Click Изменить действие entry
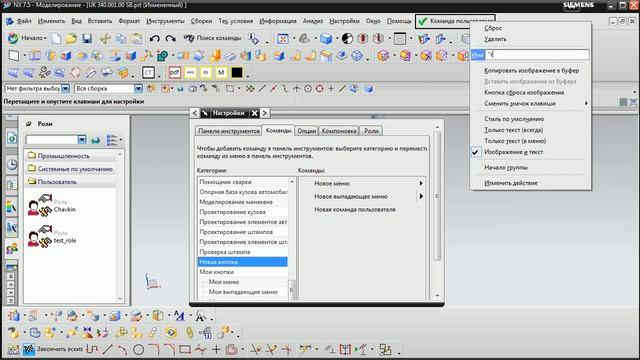Image resolution: width=640 pixels, height=360 pixels. 511,183
